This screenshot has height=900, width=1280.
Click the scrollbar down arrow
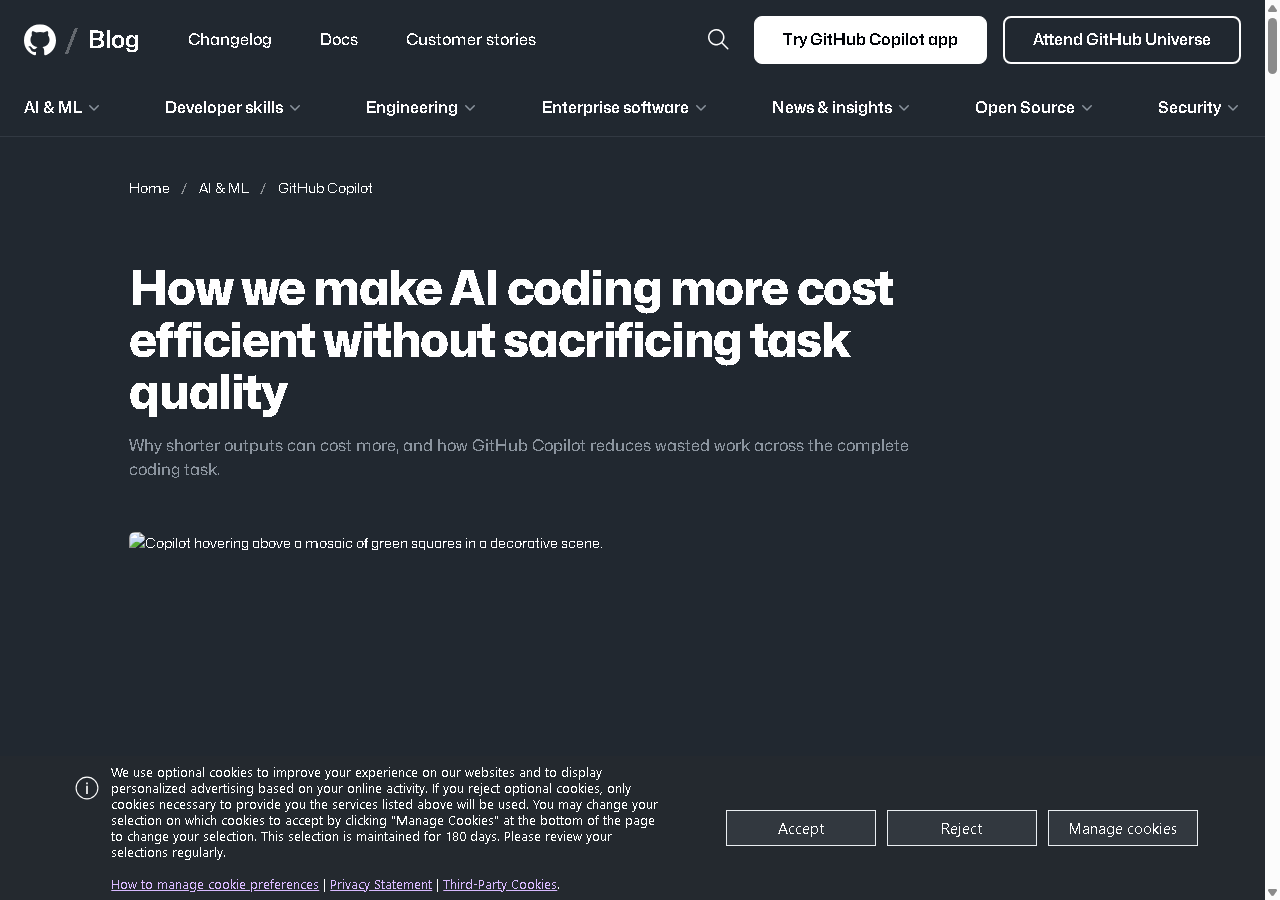pyautogui.click(x=1272, y=892)
